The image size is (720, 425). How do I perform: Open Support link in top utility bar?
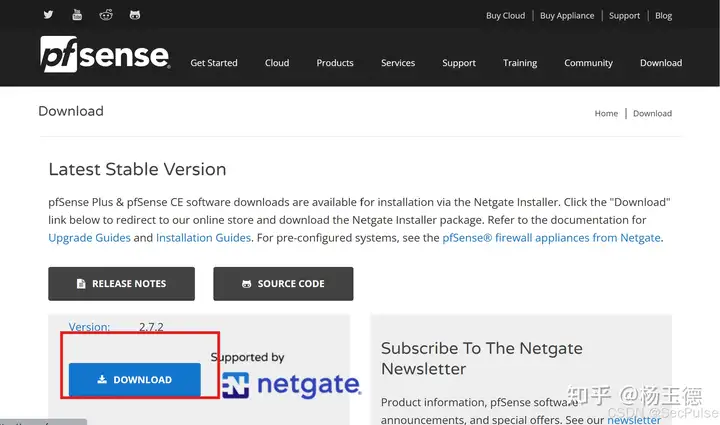[x=624, y=16]
